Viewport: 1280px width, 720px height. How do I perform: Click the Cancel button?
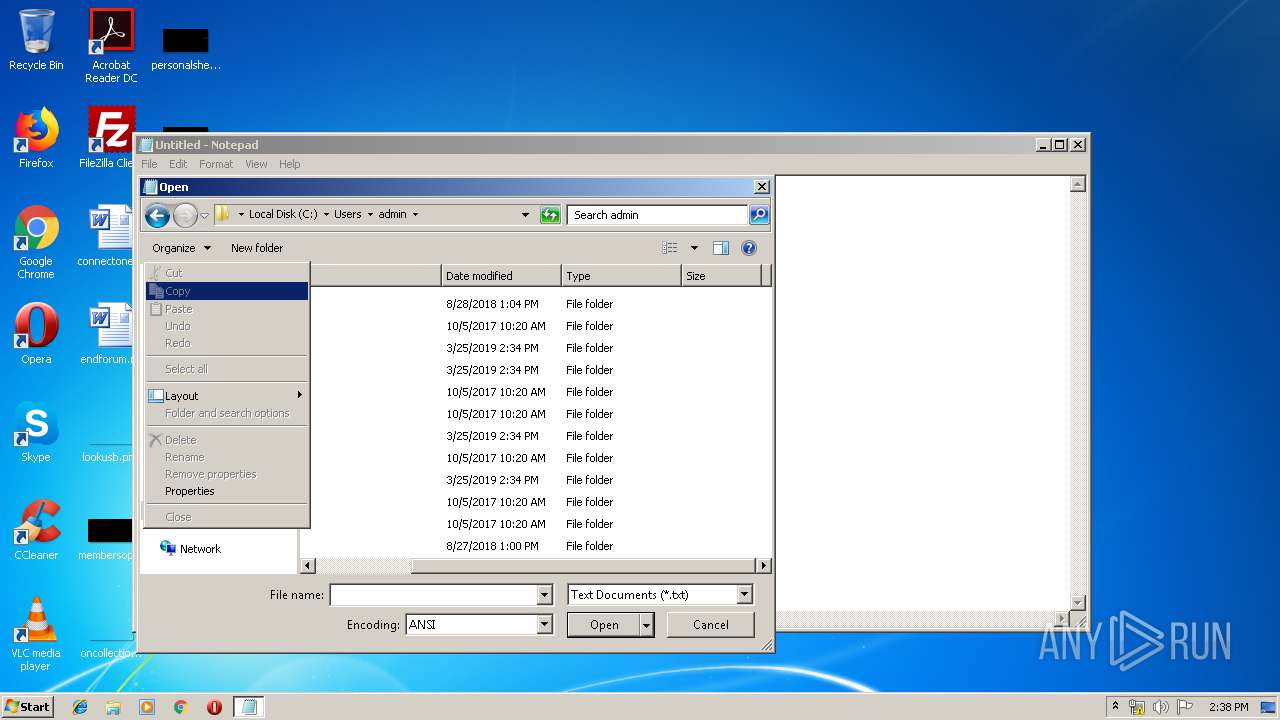pos(711,625)
